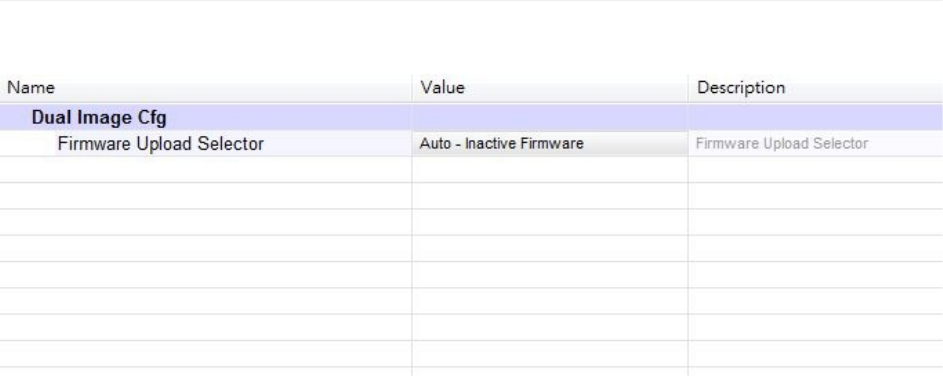The width and height of the screenshot is (943, 376).
Task: Click the greyed Firmware Upload Selector description text
Action: (x=782, y=144)
